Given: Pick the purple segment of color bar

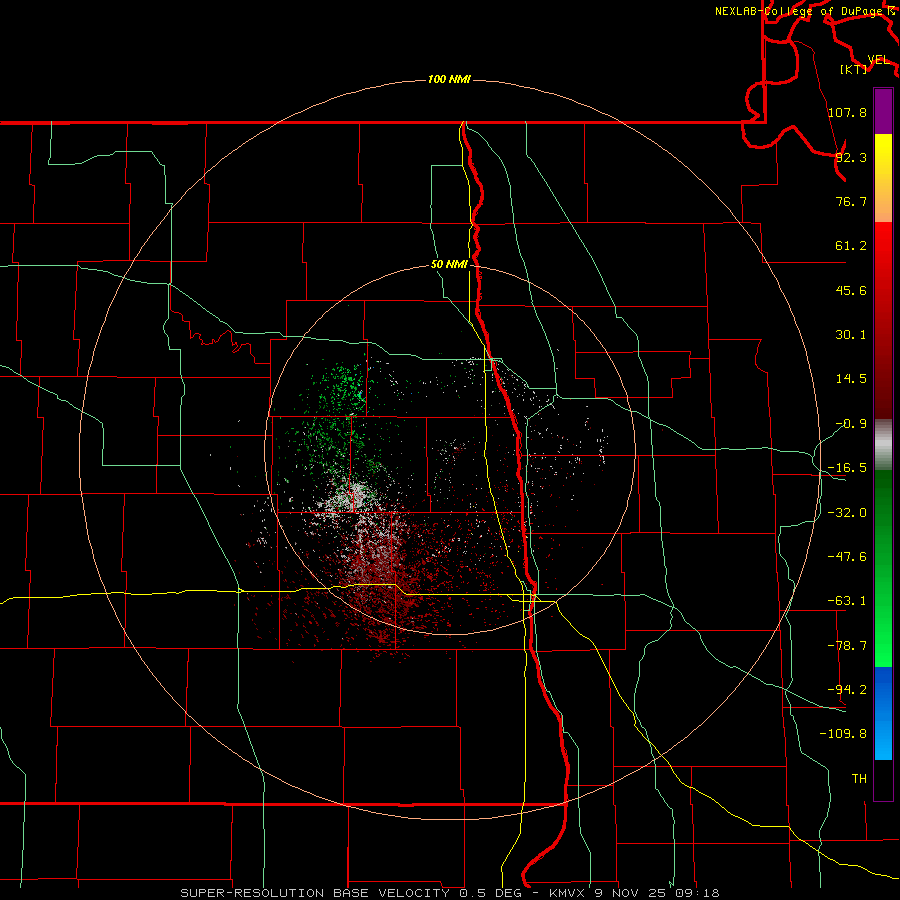Looking at the screenshot, I should coord(883,111).
